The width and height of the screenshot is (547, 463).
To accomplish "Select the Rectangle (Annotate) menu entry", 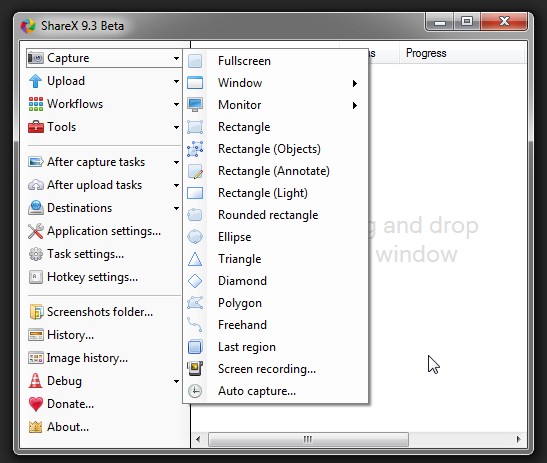I will [276, 171].
